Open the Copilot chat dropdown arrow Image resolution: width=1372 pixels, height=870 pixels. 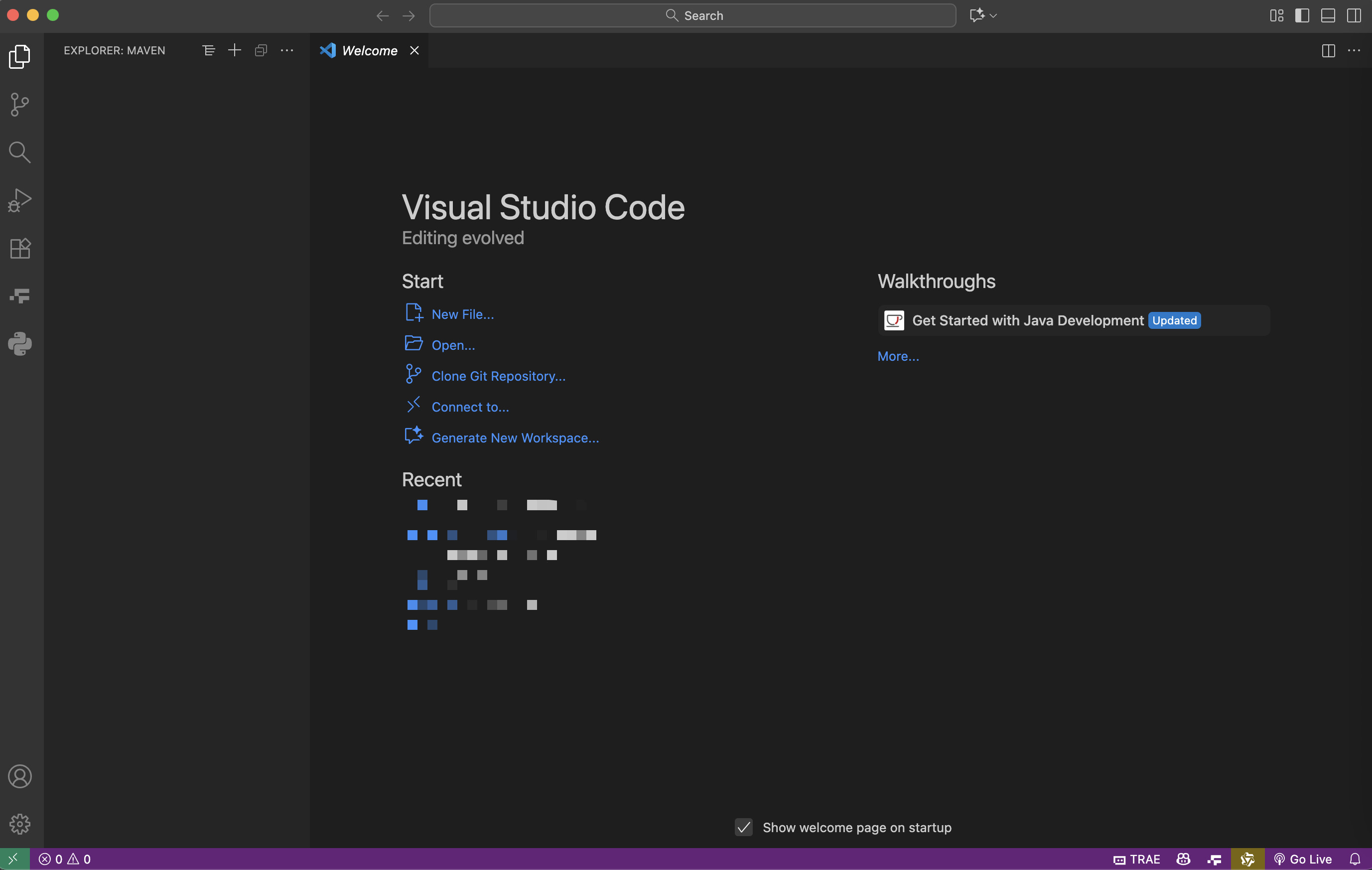(x=994, y=15)
